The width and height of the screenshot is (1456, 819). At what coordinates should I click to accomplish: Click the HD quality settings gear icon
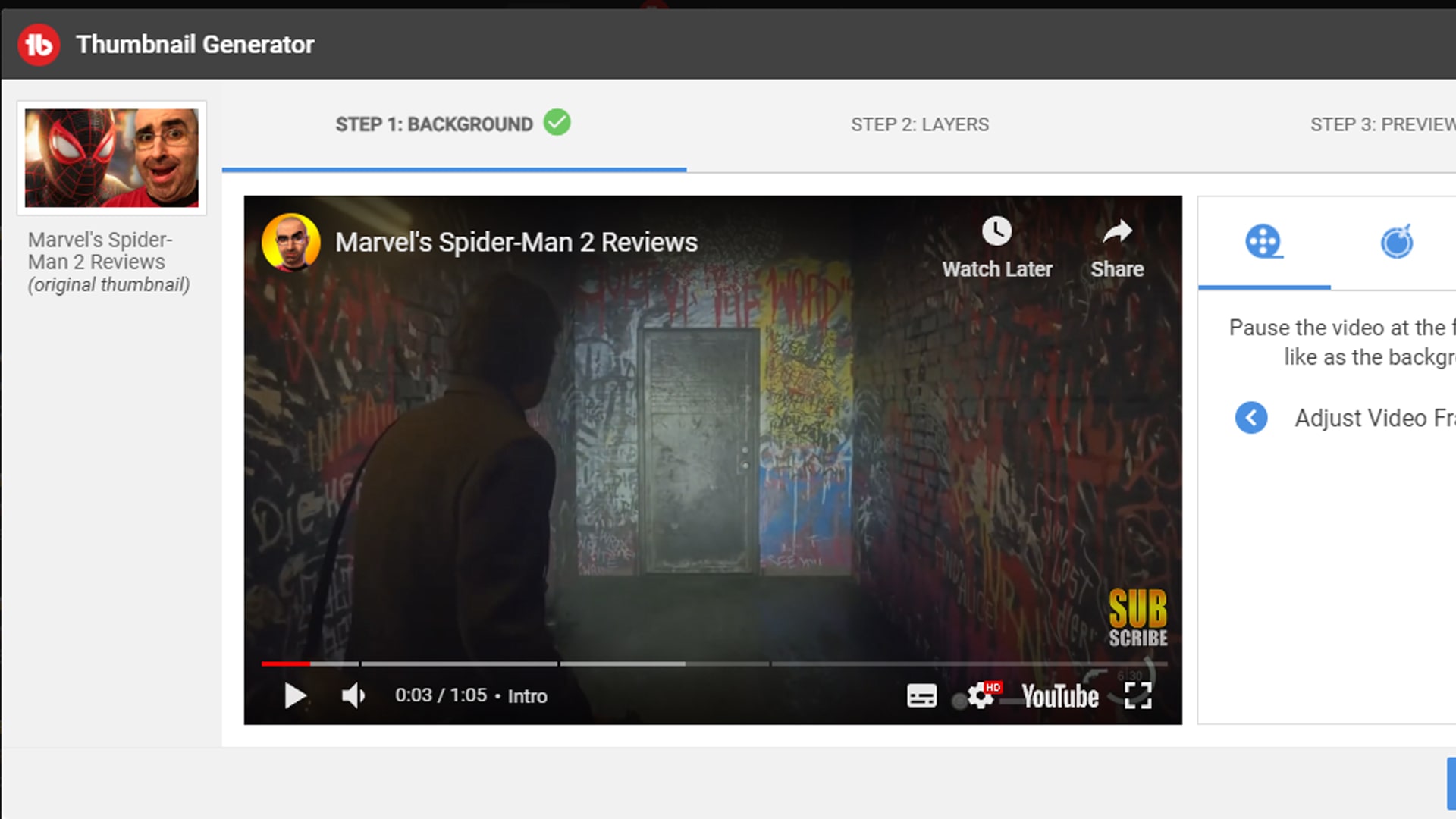[981, 695]
